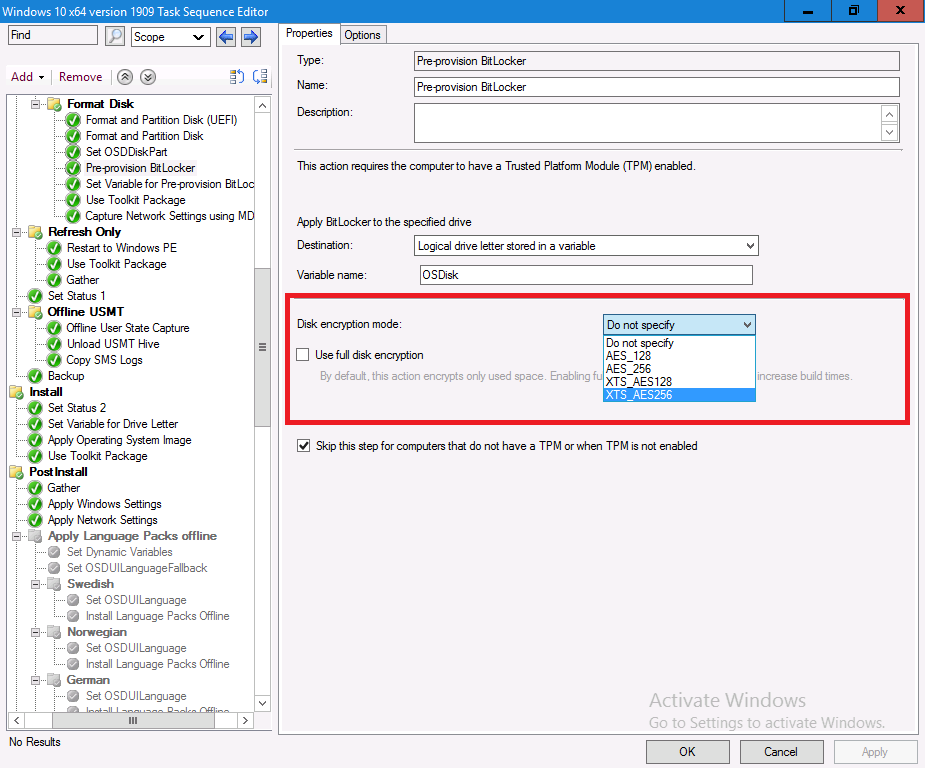Select Apply Network Settings step
925x768 pixels.
coord(103,520)
